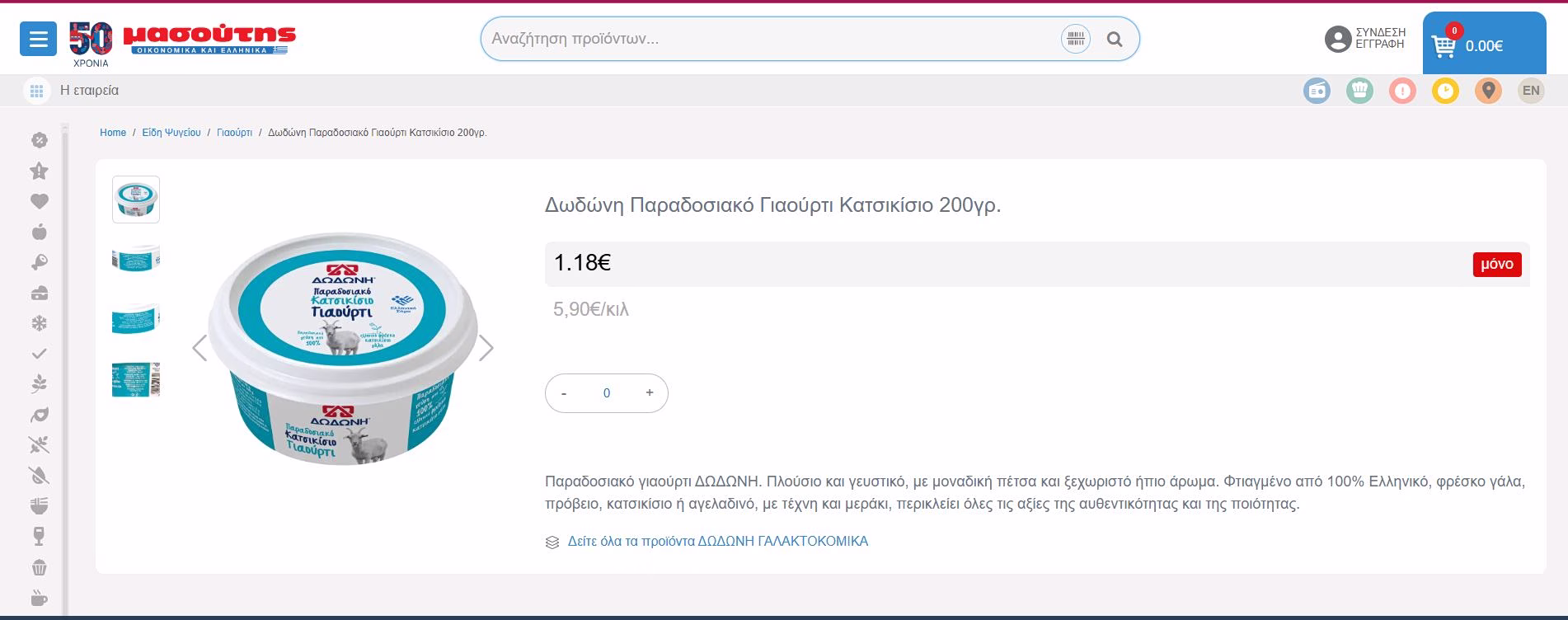
Task: Focus the product search input field
Action: coord(771,39)
